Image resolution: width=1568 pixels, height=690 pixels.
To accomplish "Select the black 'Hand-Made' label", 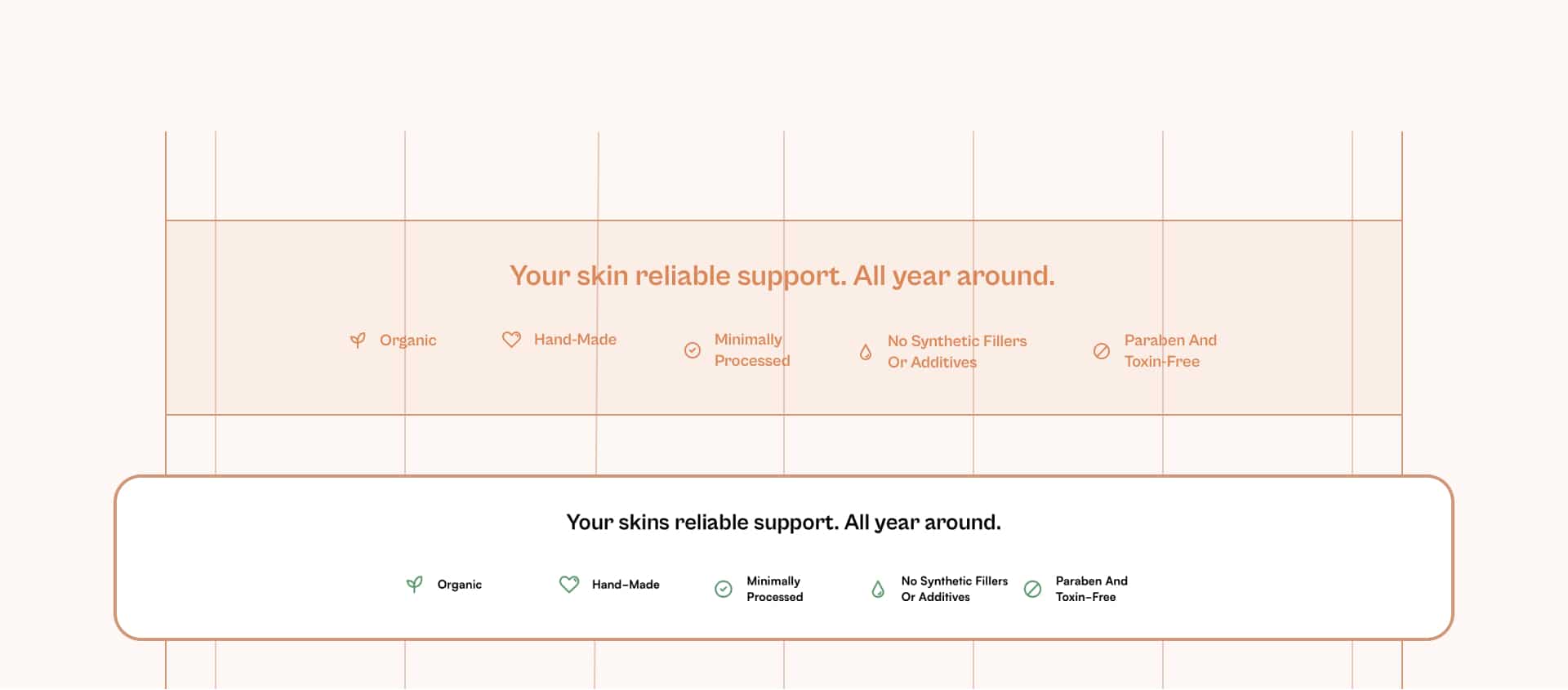I will (626, 585).
